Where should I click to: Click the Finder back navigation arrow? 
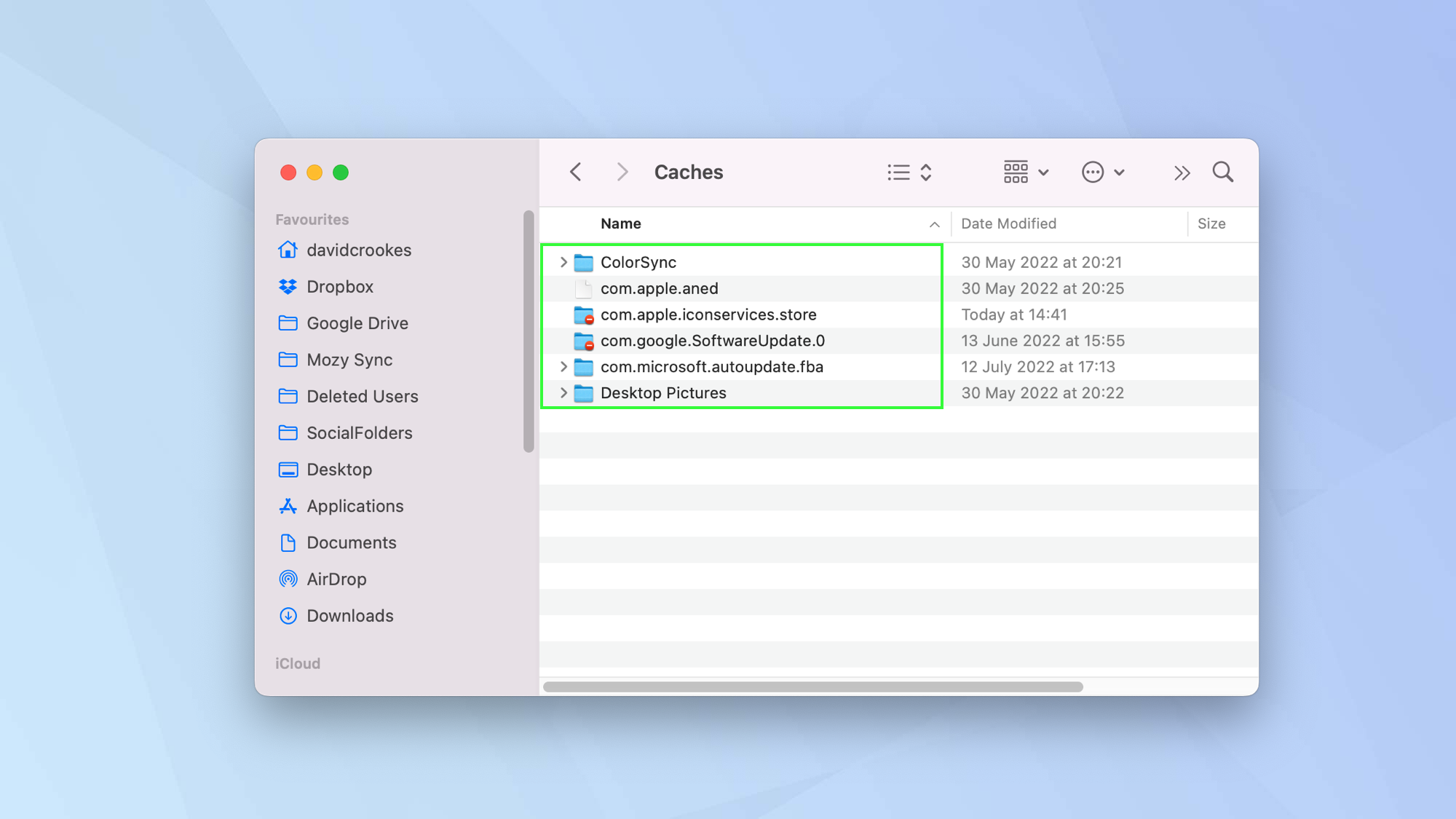tap(575, 173)
